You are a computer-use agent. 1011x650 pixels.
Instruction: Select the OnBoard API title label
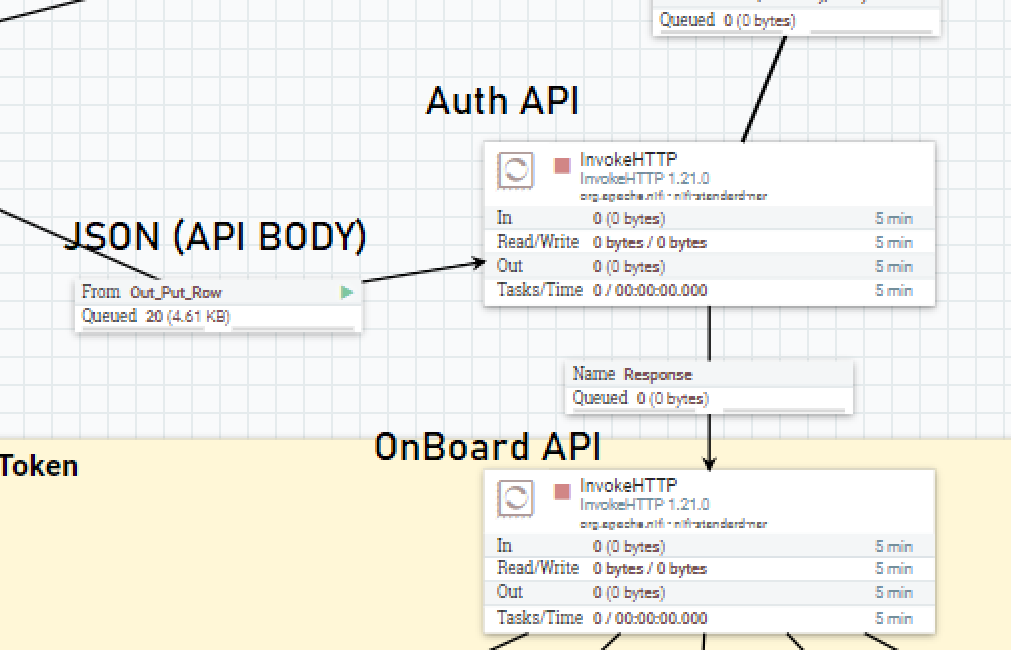tap(488, 446)
